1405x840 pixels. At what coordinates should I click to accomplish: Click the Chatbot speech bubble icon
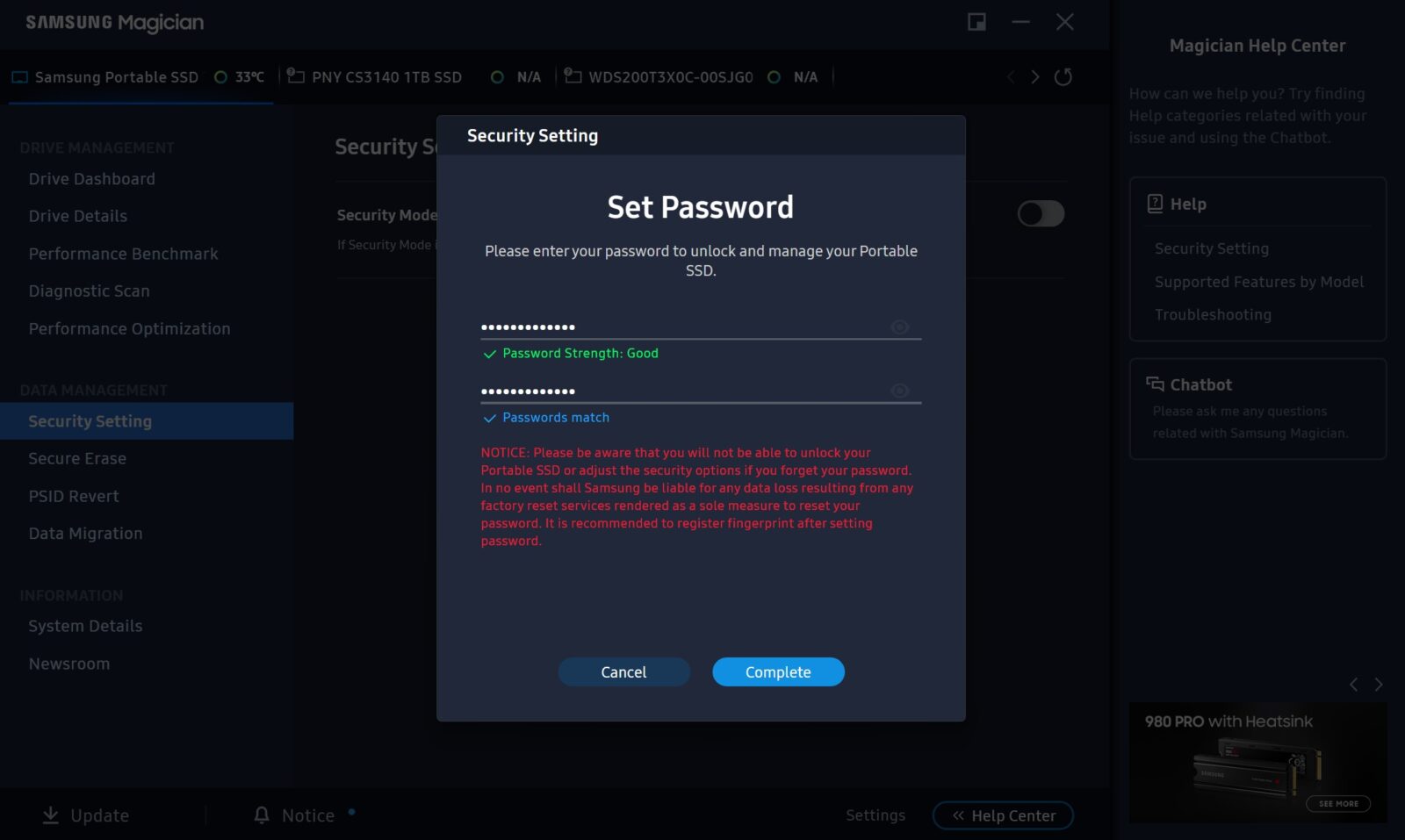coord(1155,384)
